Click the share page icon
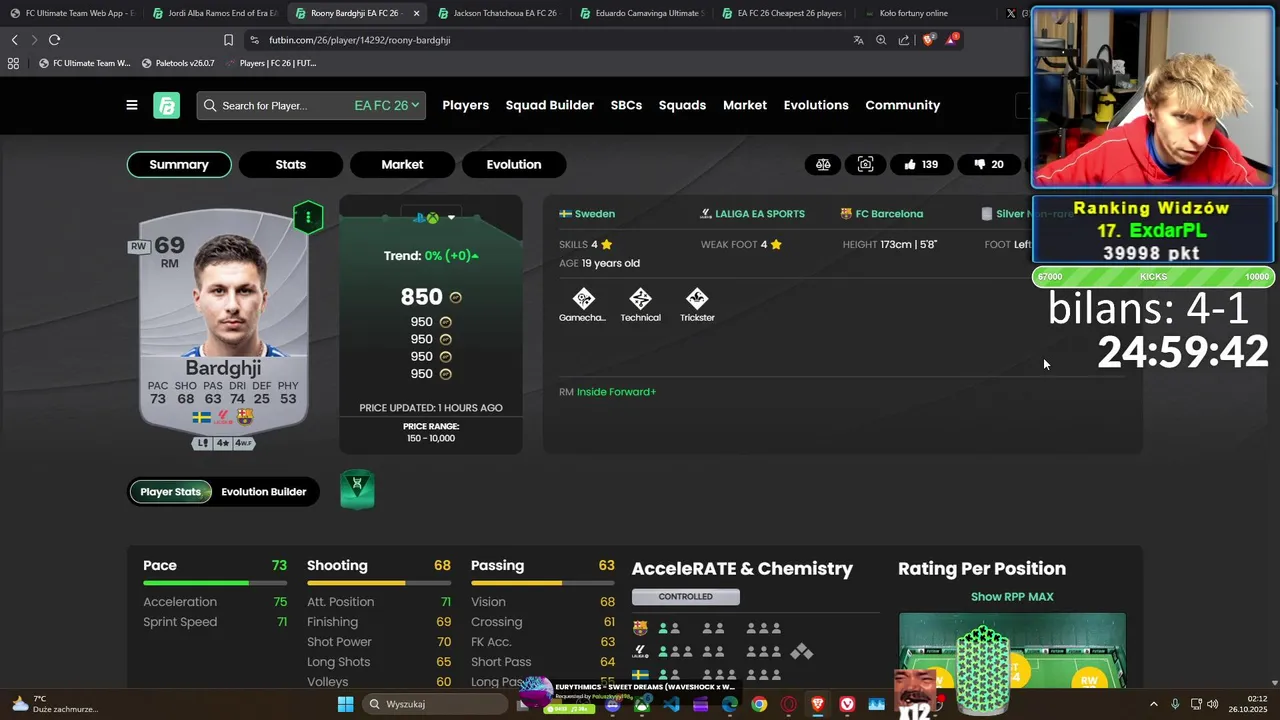The image size is (1280, 720). coord(904,40)
